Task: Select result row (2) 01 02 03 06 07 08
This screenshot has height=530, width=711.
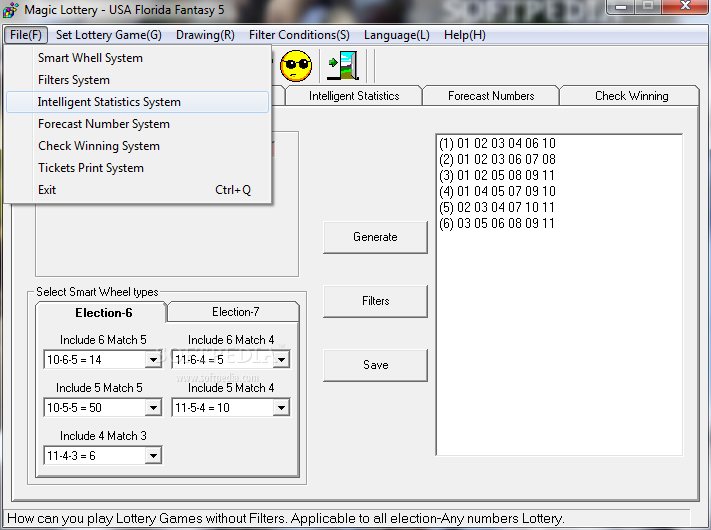Action: (497, 159)
